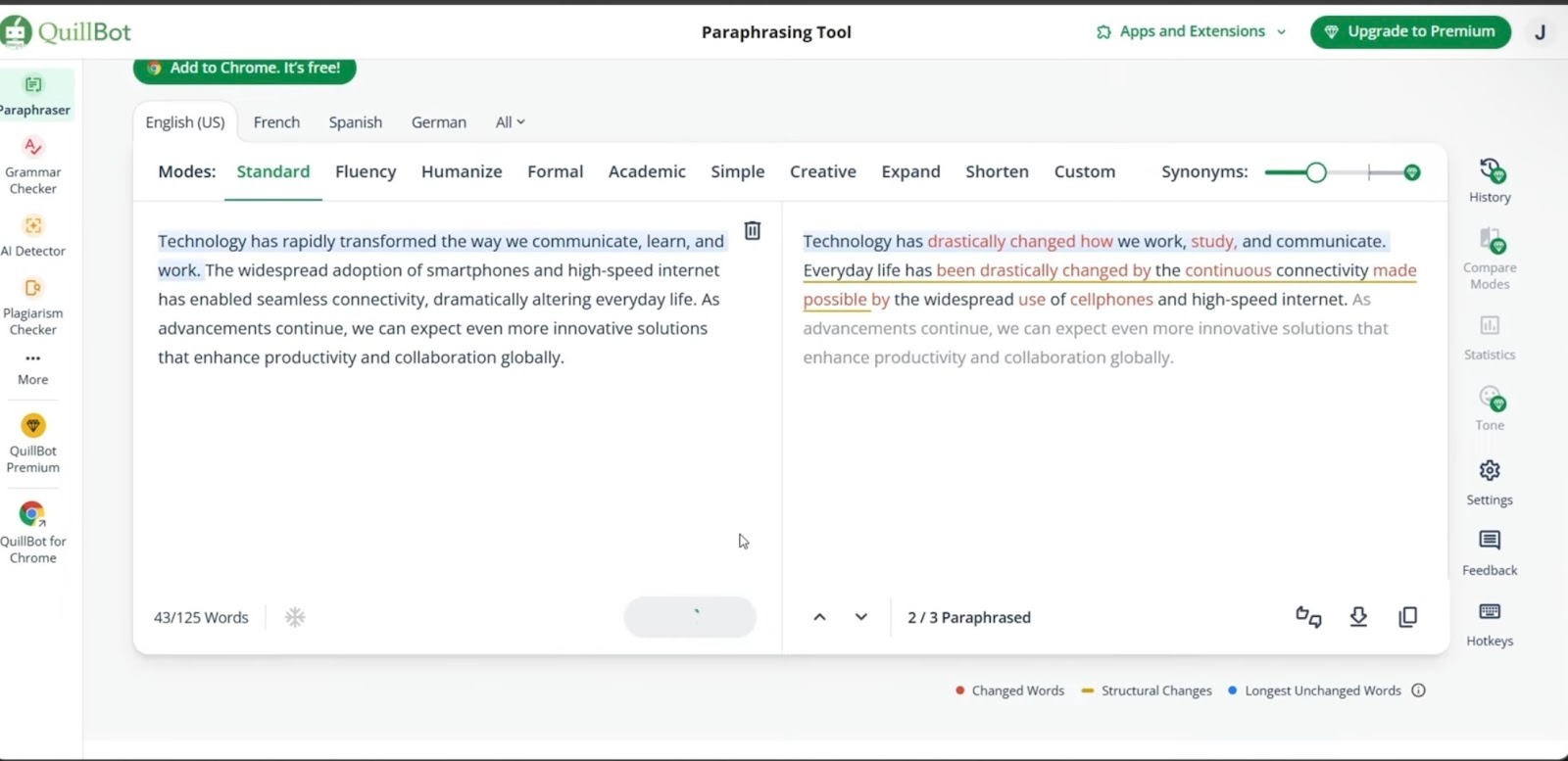
Task: Switch to the French language tab
Action: click(276, 122)
